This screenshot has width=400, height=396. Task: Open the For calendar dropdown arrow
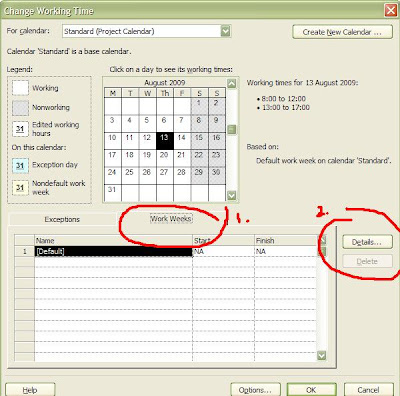(226, 31)
